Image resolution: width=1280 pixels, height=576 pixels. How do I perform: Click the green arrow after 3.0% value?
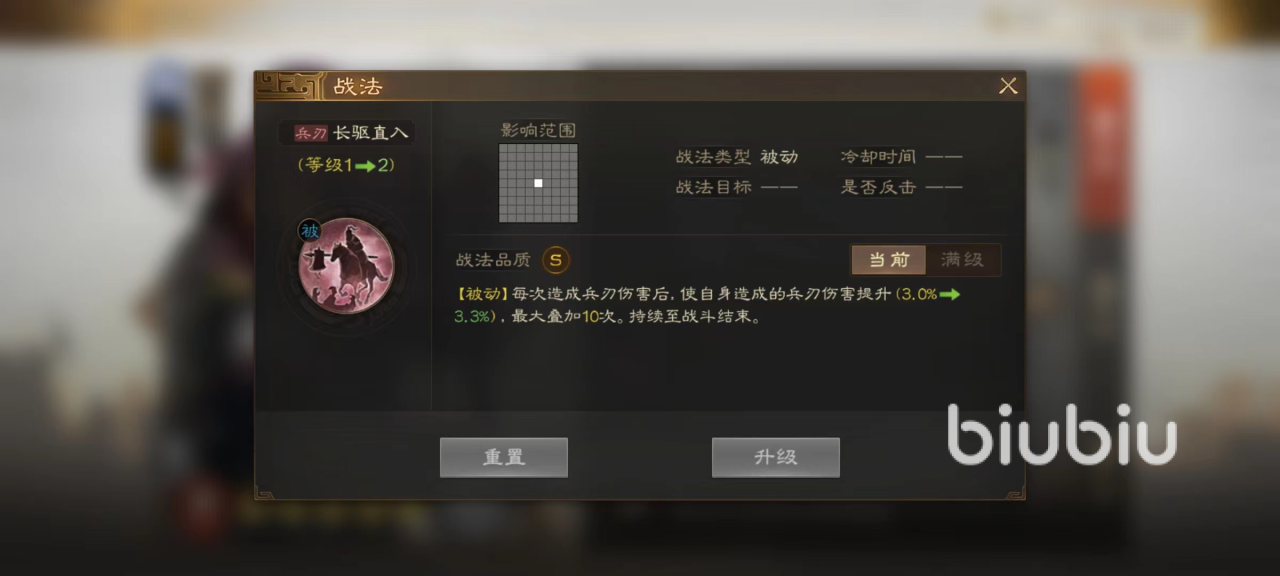[x=949, y=295]
